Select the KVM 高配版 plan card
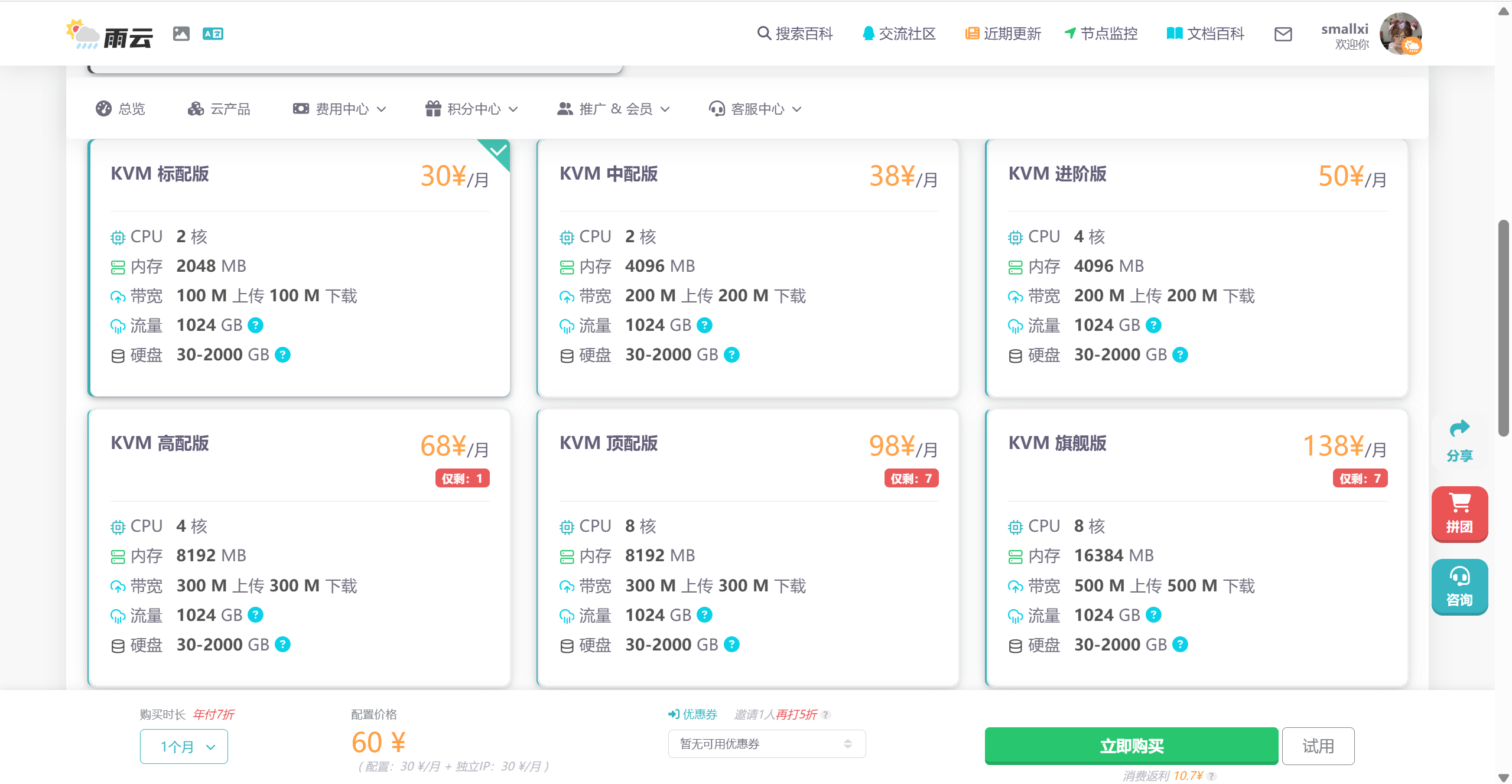Viewport: 1512px width, 784px height. (299, 547)
